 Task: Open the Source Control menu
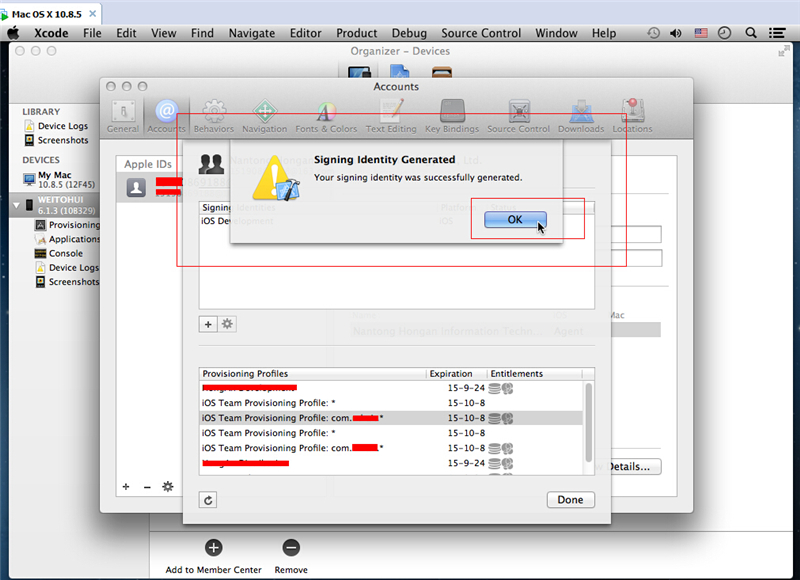(x=481, y=33)
